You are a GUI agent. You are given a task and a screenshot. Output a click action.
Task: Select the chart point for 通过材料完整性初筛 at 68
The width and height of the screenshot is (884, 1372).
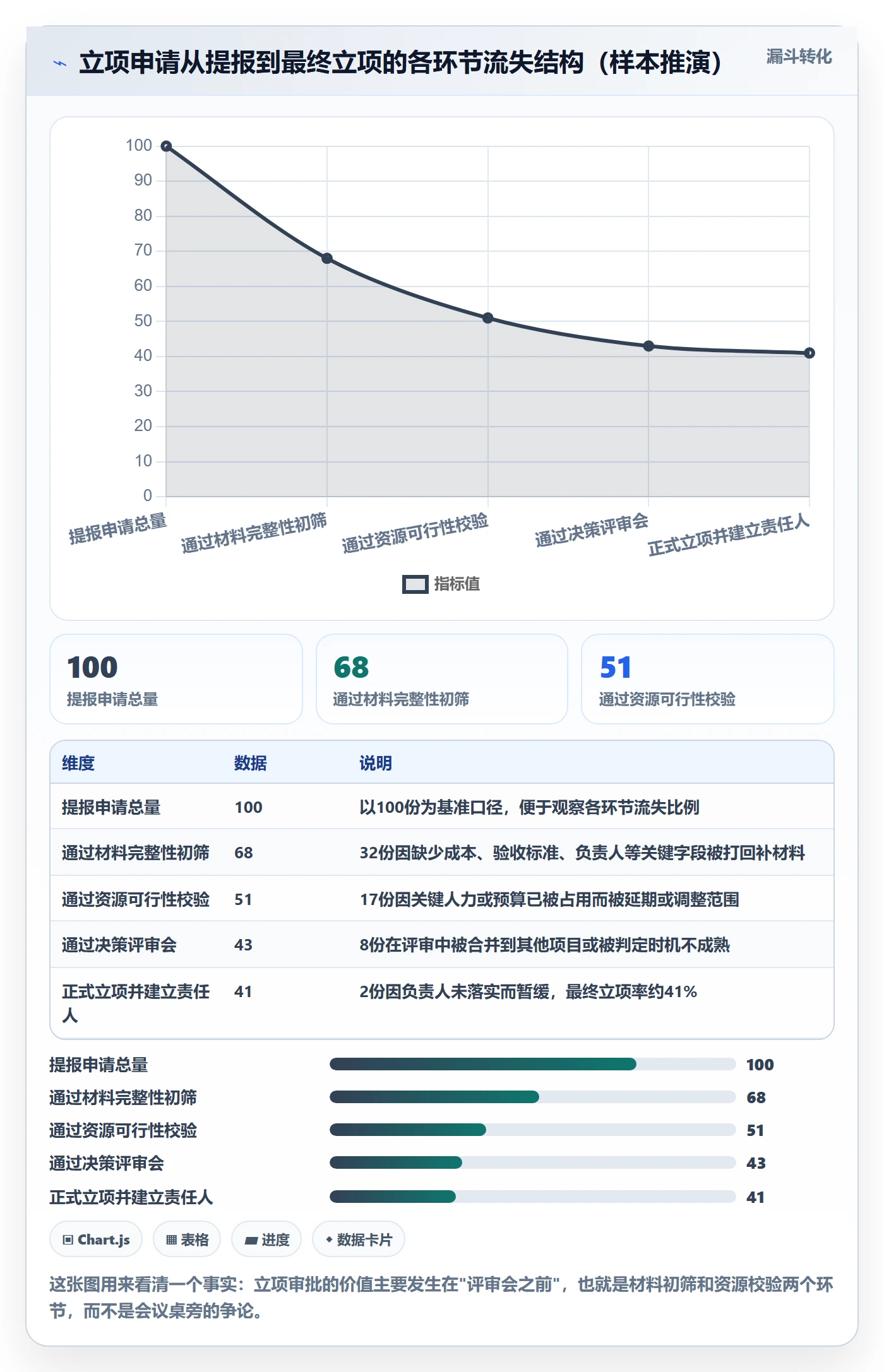[x=327, y=258]
